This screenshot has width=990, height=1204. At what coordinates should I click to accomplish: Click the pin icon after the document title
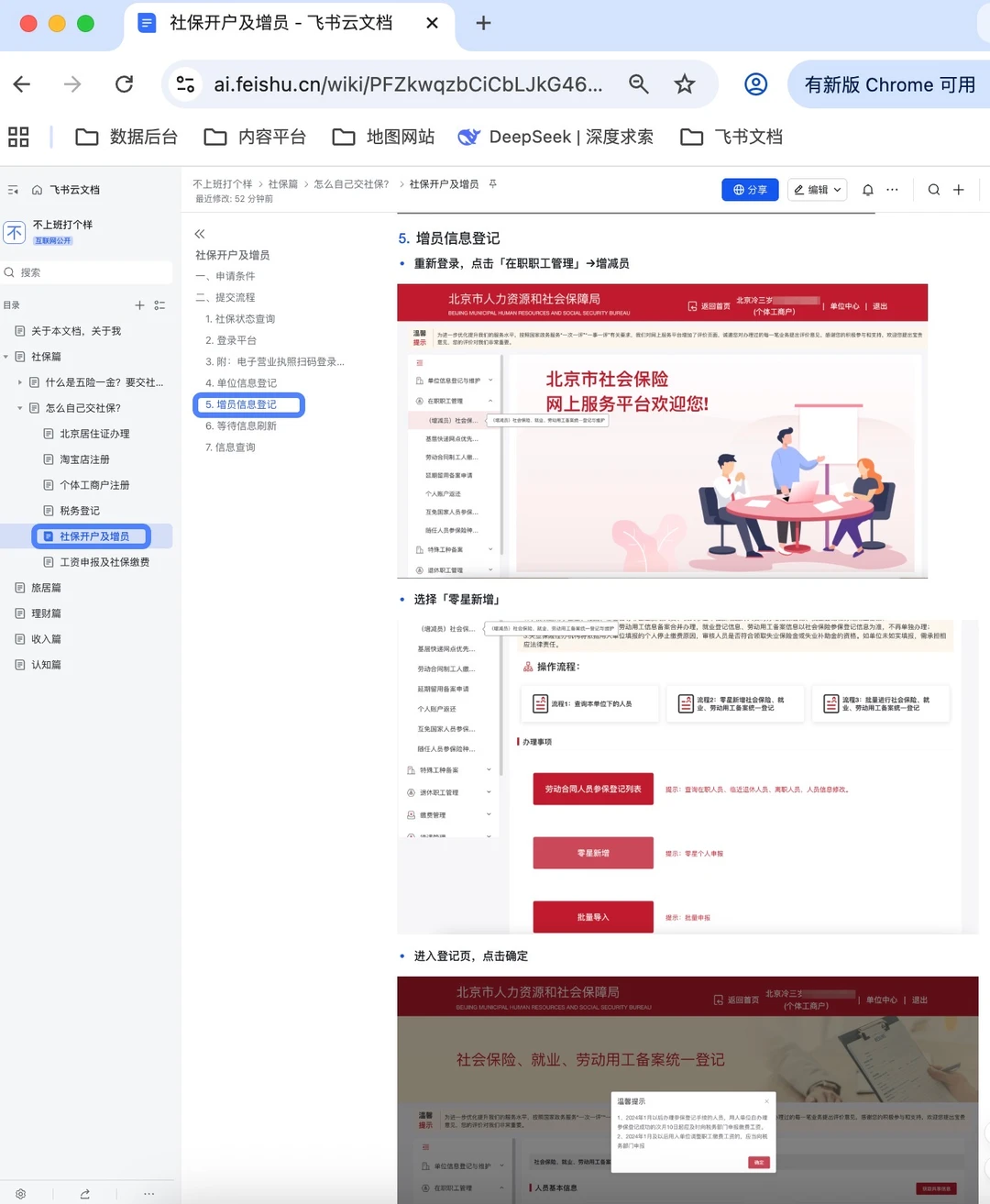[492, 184]
